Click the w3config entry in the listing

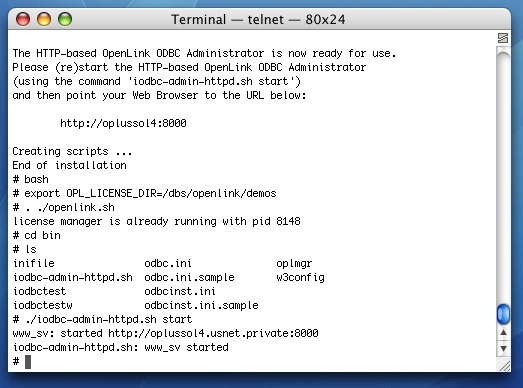pyautogui.click(x=300, y=278)
